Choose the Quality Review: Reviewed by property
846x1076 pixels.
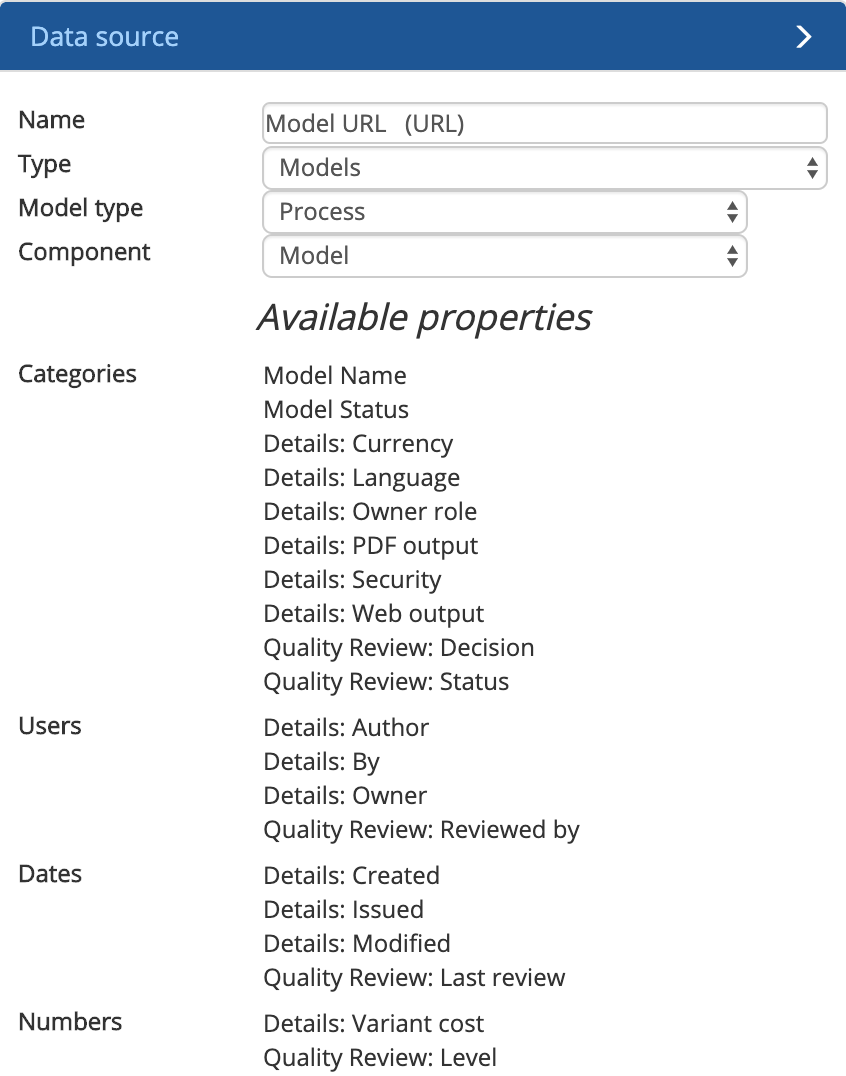421,830
